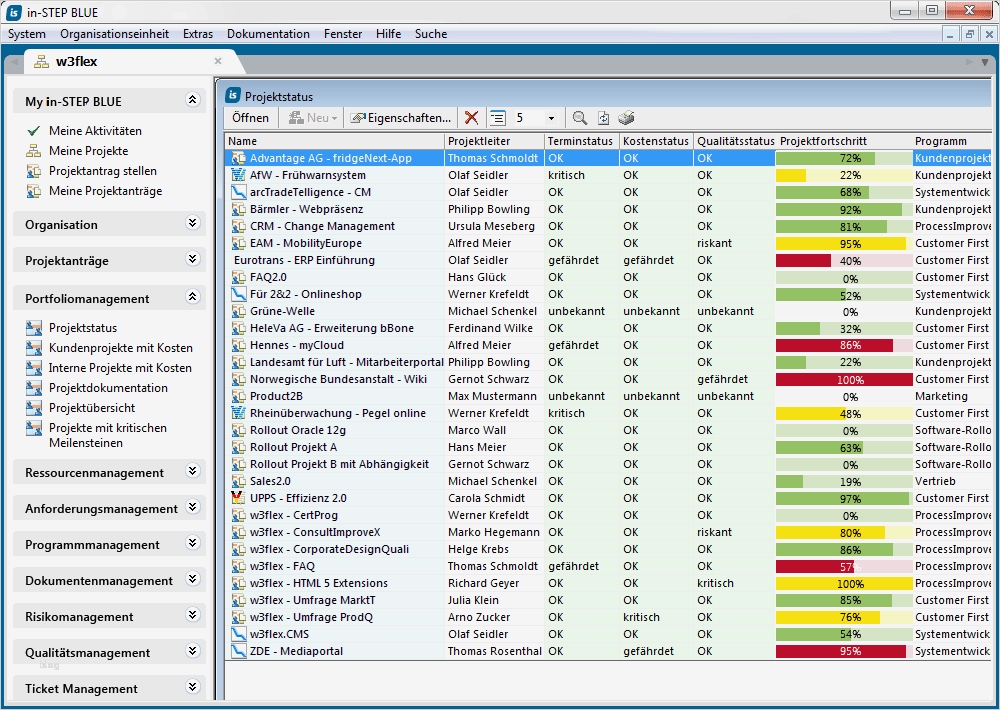Click the Meine Aktivitäten checkmark icon
Viewport: 1000px width, 710px height.
[x=34, y=131]
